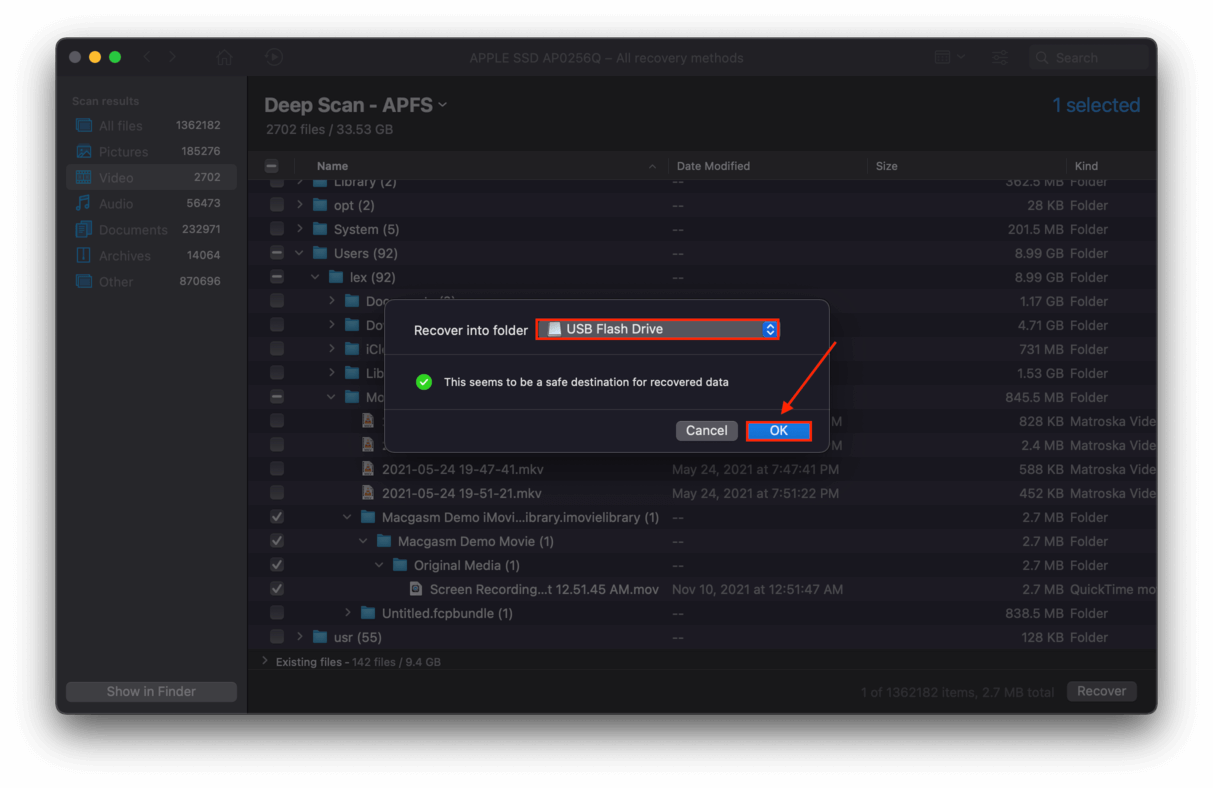Click Show in Finder button
The width and height of the screenshot is (1213, 788).
pyautogui.click(x=151, y=691)
